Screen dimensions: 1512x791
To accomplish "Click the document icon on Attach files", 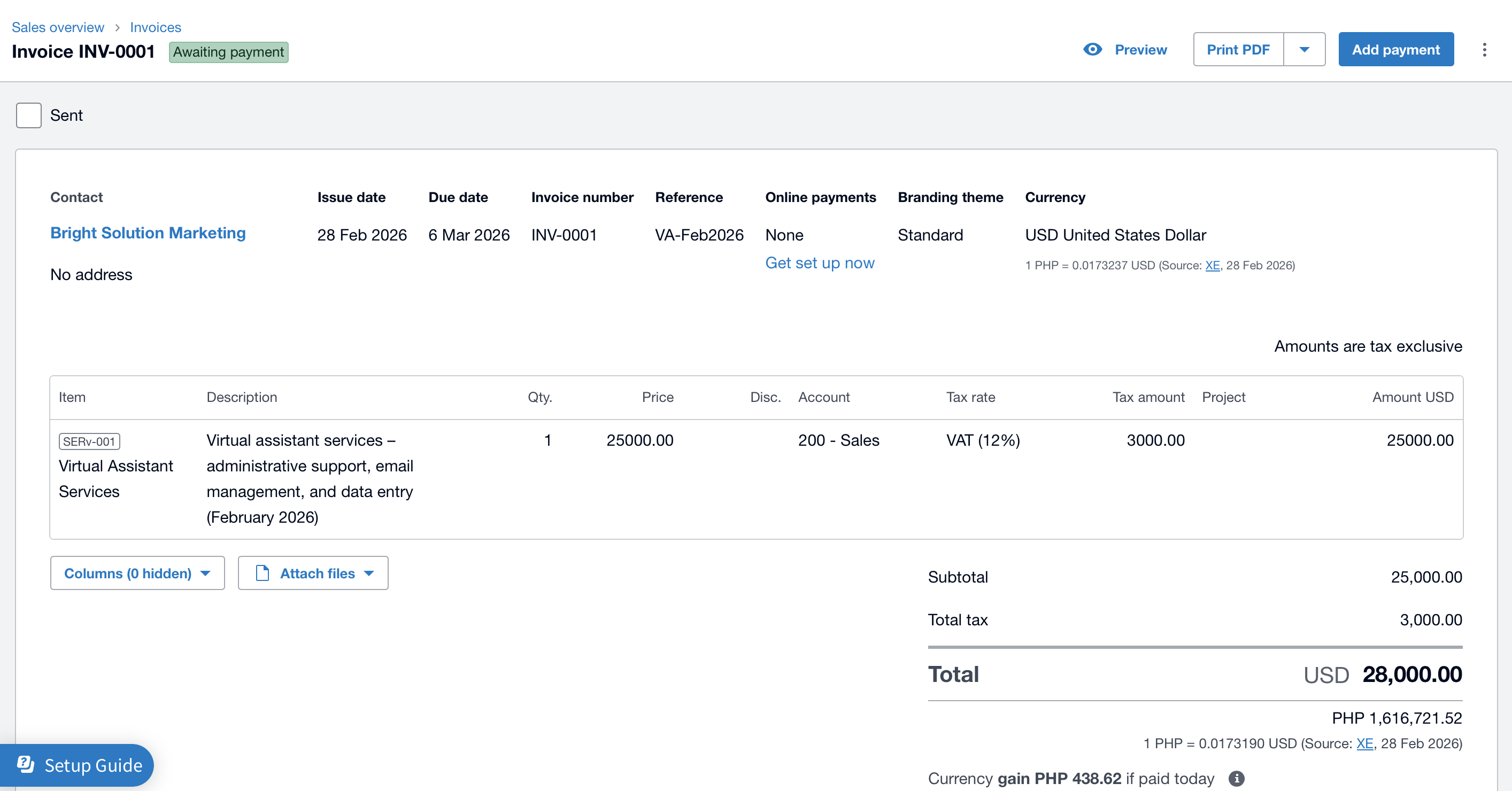I will click(x=263, y=573).
